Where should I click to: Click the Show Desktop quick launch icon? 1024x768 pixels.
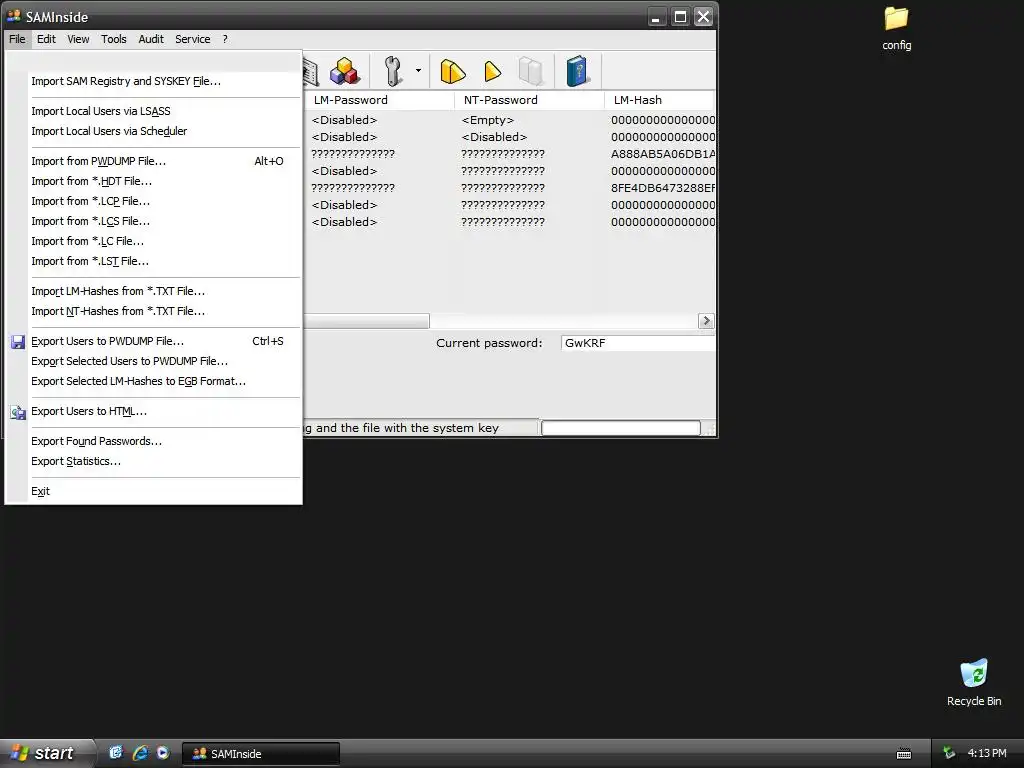click(x=116, y=753)
